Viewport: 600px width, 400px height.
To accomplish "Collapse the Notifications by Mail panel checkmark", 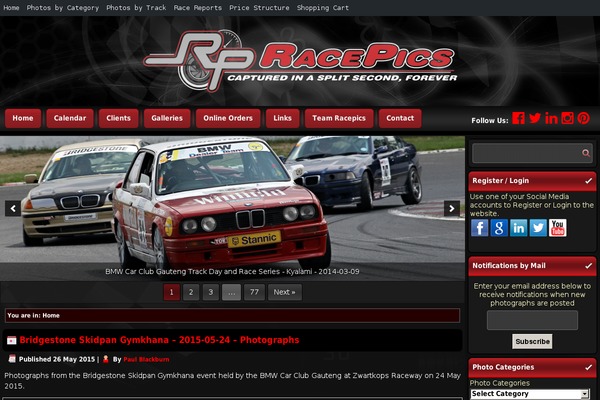I will tap(589, 266).
